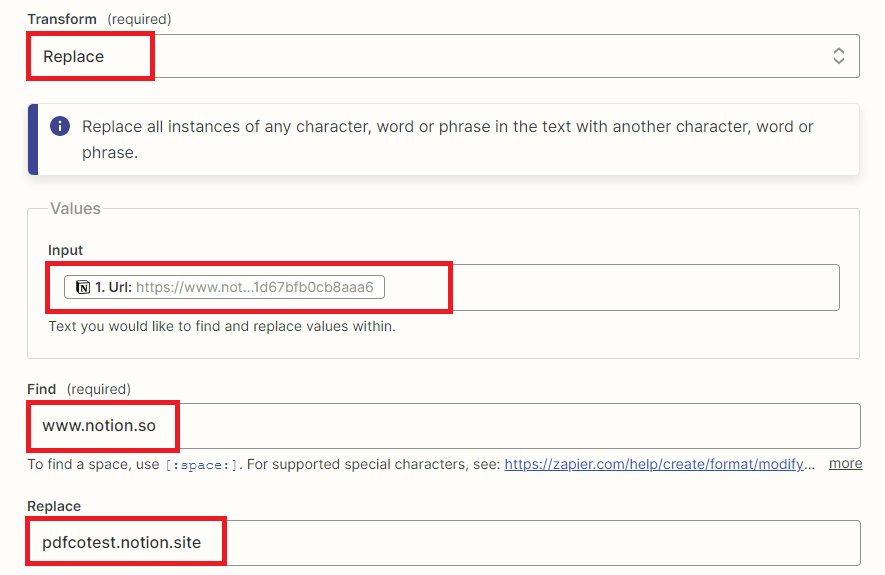Viewport: 885px width, 575px height.
Task: Click the Values section heading
Action: [x=76, y=208]
